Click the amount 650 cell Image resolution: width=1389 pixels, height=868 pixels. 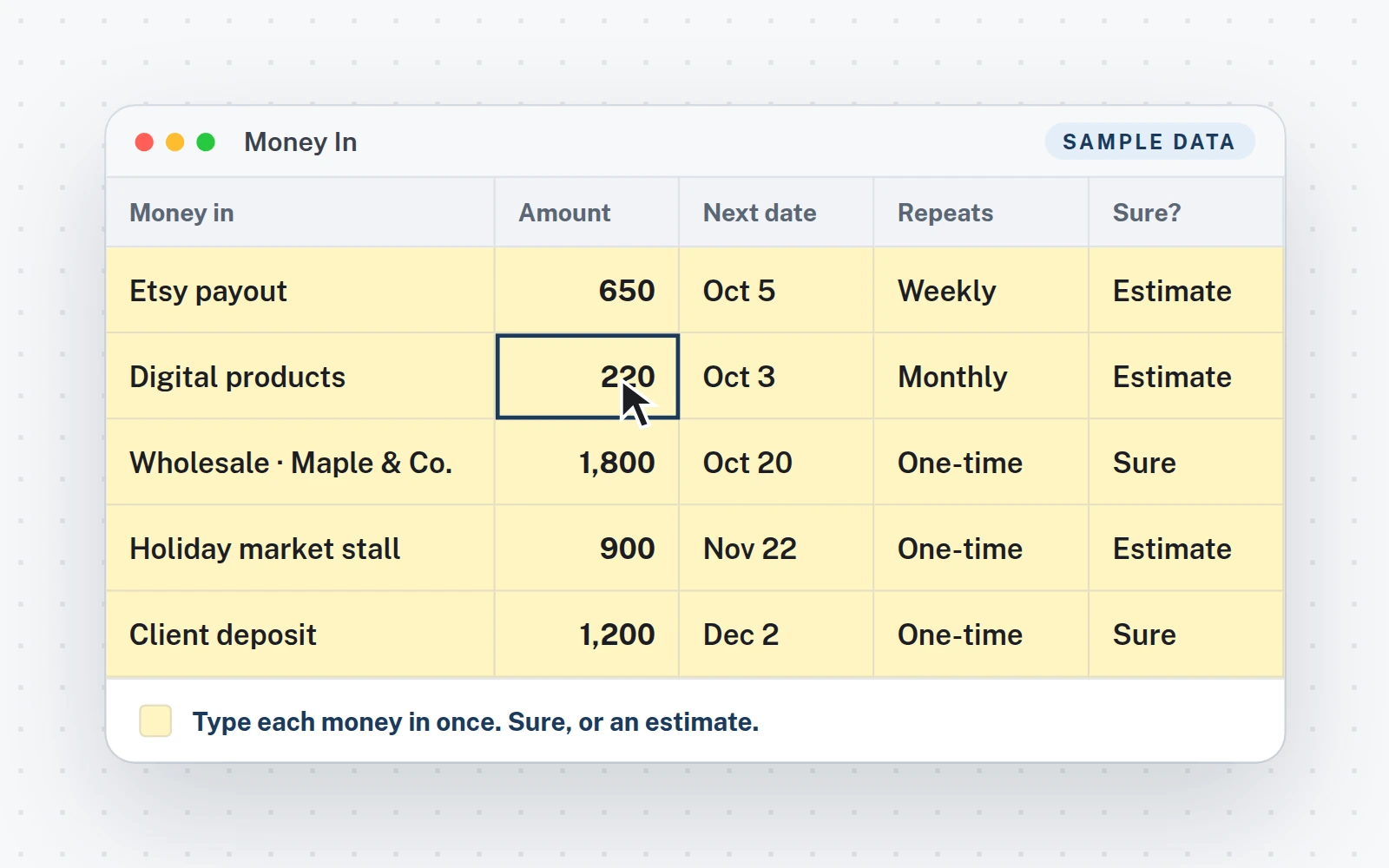(x=587, y=291)
